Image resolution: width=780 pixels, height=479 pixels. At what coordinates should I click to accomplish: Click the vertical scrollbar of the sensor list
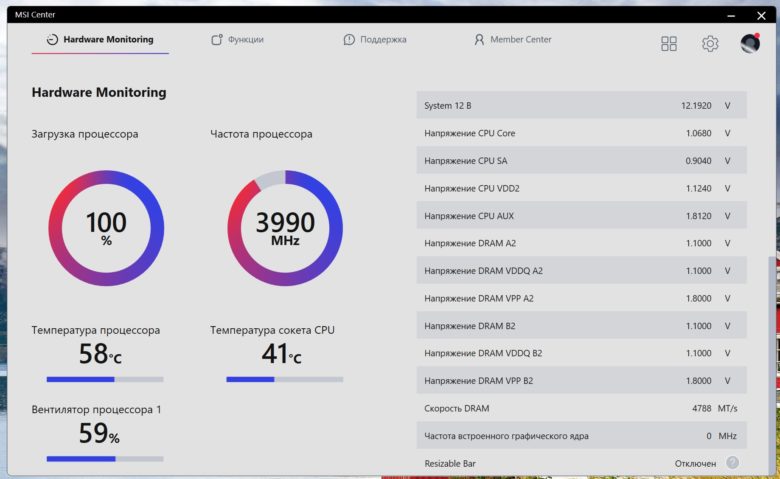pos(772,366)
